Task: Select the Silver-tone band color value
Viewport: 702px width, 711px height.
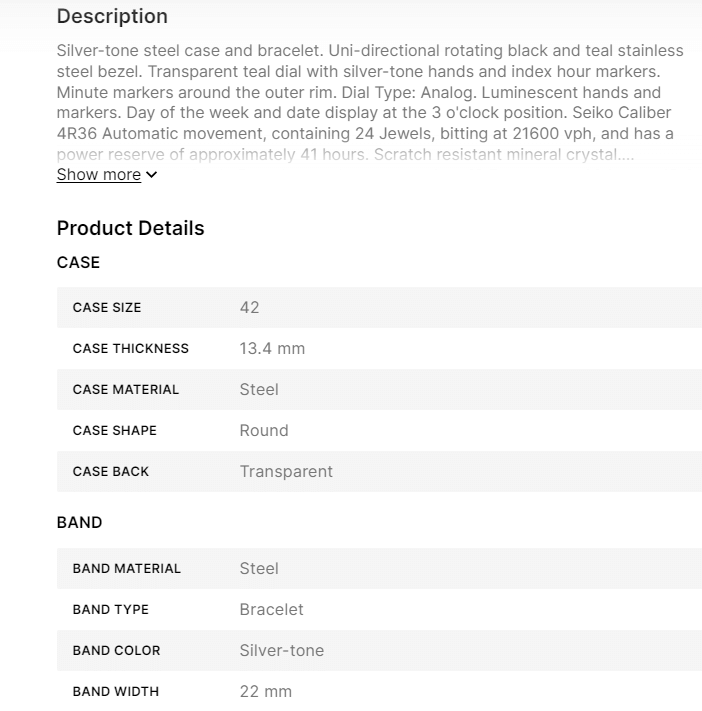Action: point(281,651)
